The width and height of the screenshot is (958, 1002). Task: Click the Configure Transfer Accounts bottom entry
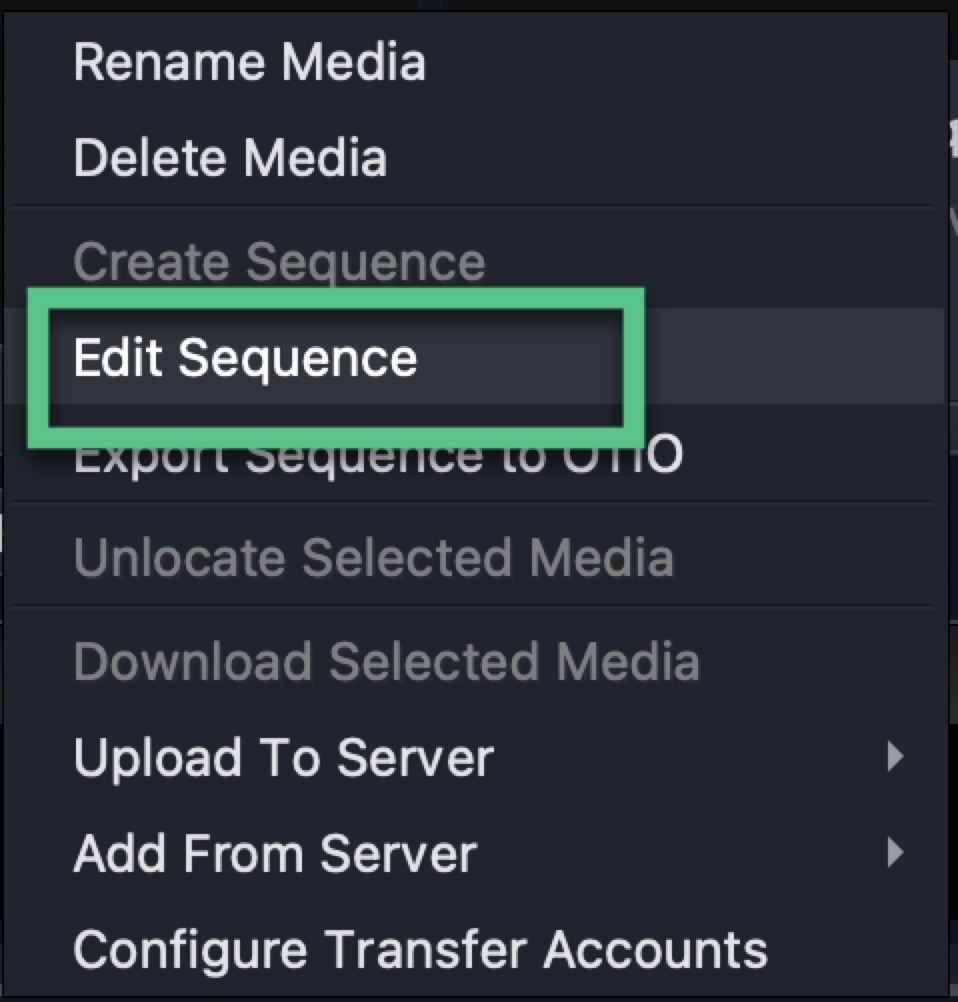[420, 948]
